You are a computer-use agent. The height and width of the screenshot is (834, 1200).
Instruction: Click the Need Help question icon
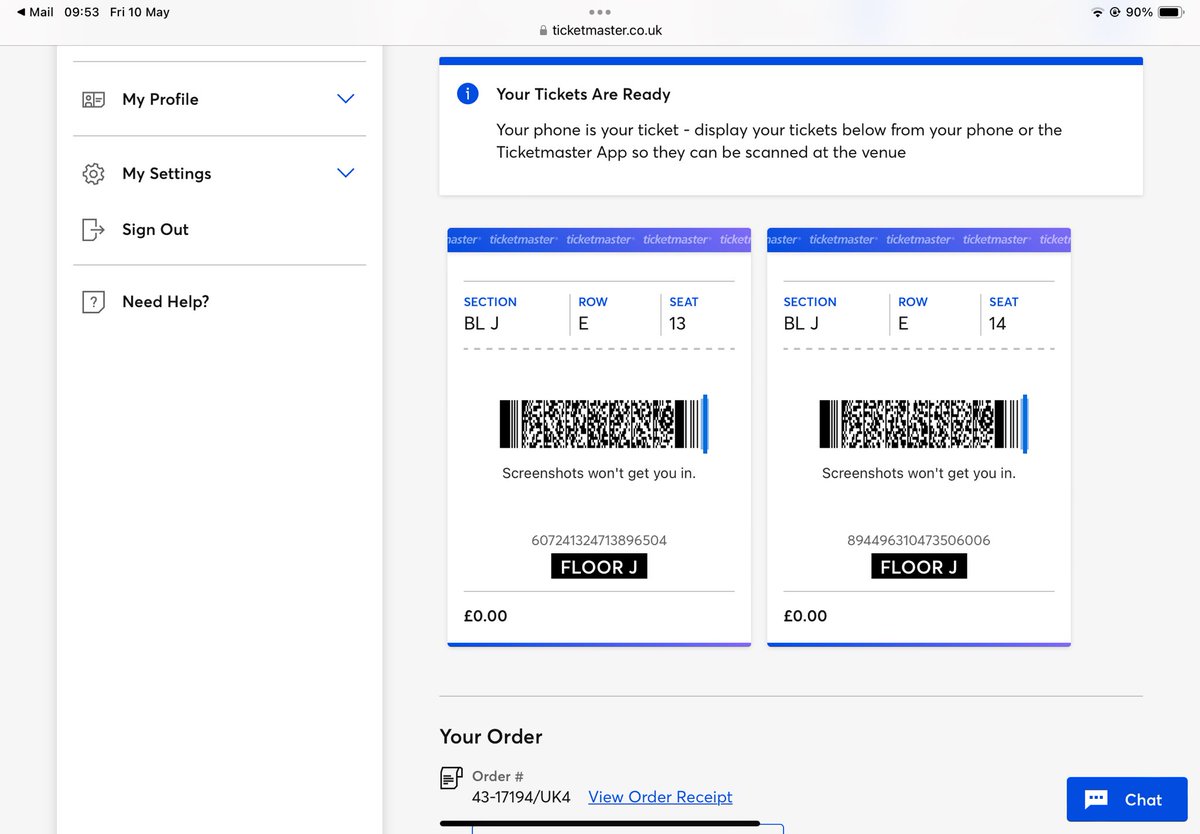[x=93, y=302]
